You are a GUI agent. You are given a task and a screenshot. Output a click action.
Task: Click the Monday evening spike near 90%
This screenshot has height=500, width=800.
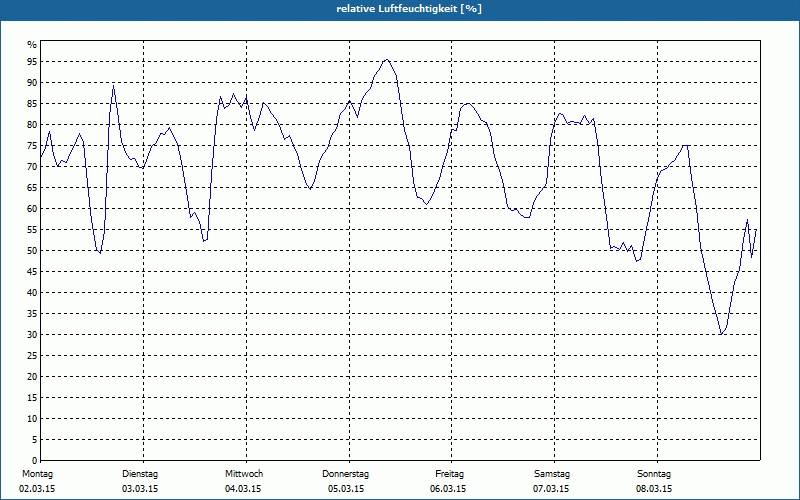pyautogui.click(x=113, y=86)
